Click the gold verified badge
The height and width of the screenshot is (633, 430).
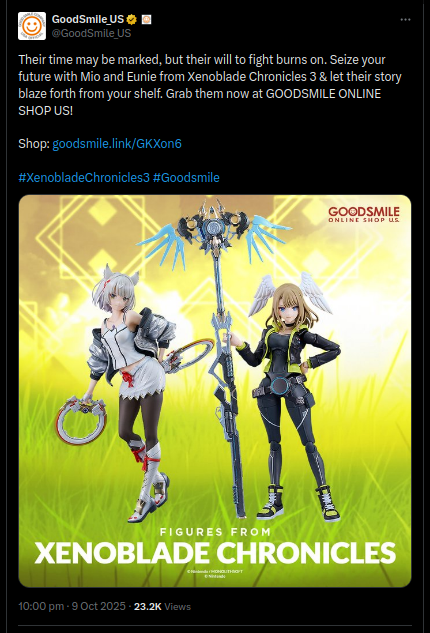pyautogui.click(x=132, y=19)
